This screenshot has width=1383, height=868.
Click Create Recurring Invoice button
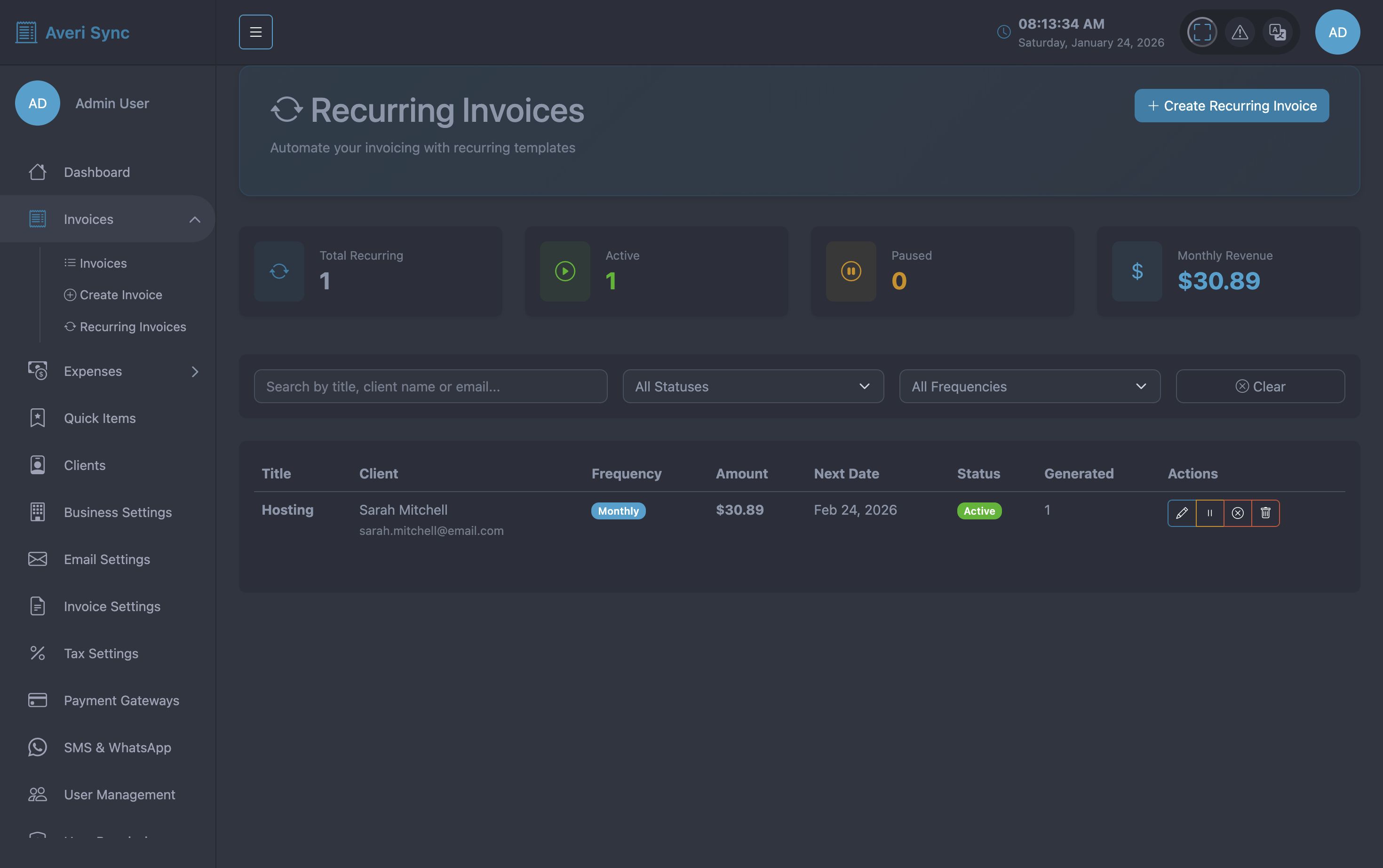[1232, 106]
